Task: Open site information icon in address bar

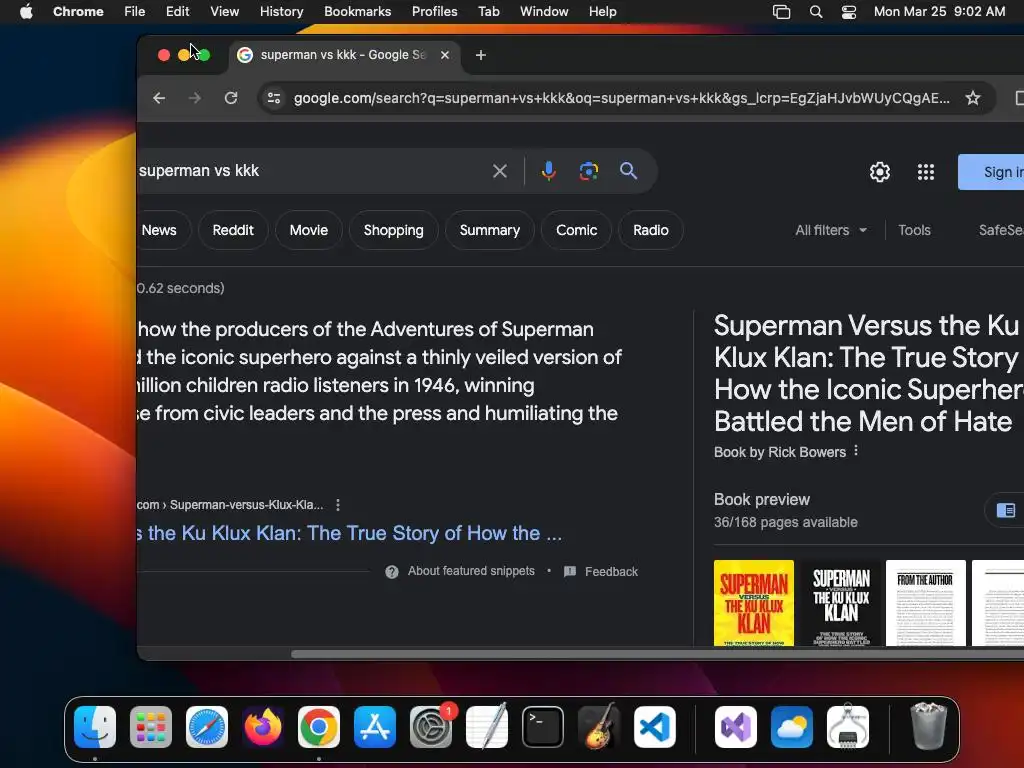Action: [274, 98]
